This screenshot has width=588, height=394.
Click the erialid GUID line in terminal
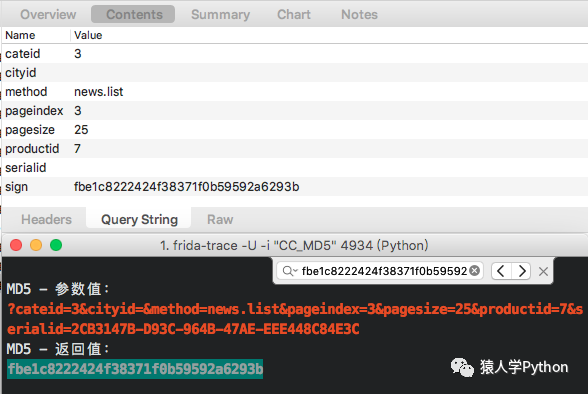183,329
